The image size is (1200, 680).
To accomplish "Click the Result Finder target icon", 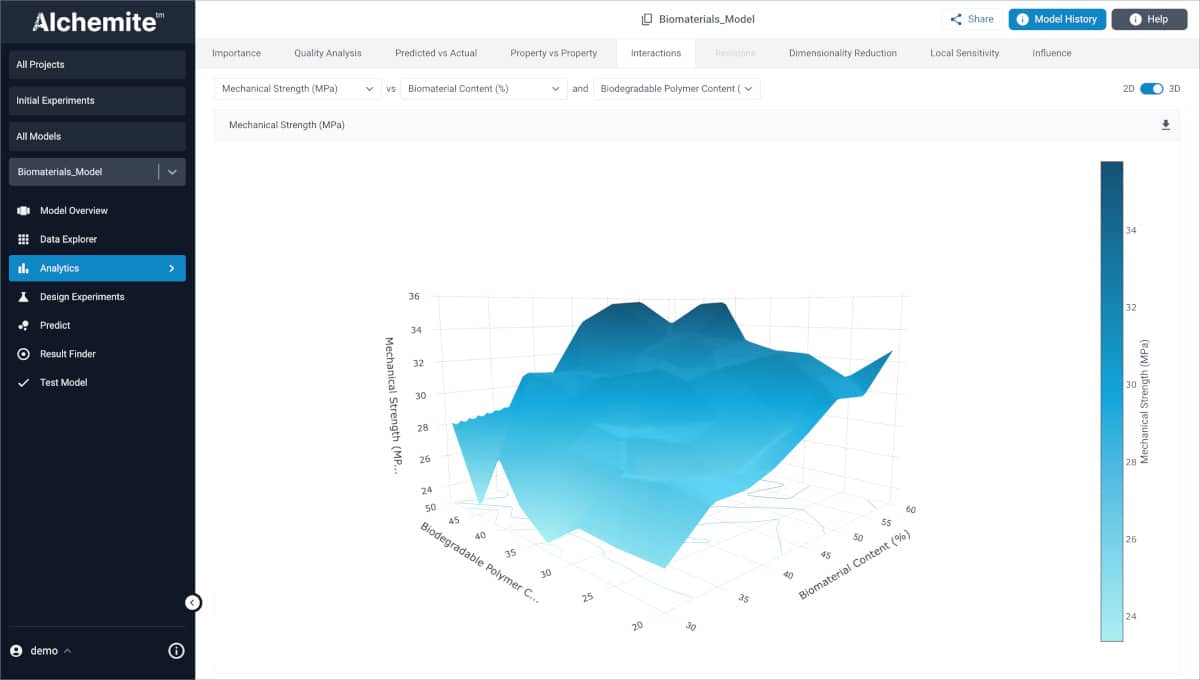I will 23,354.
